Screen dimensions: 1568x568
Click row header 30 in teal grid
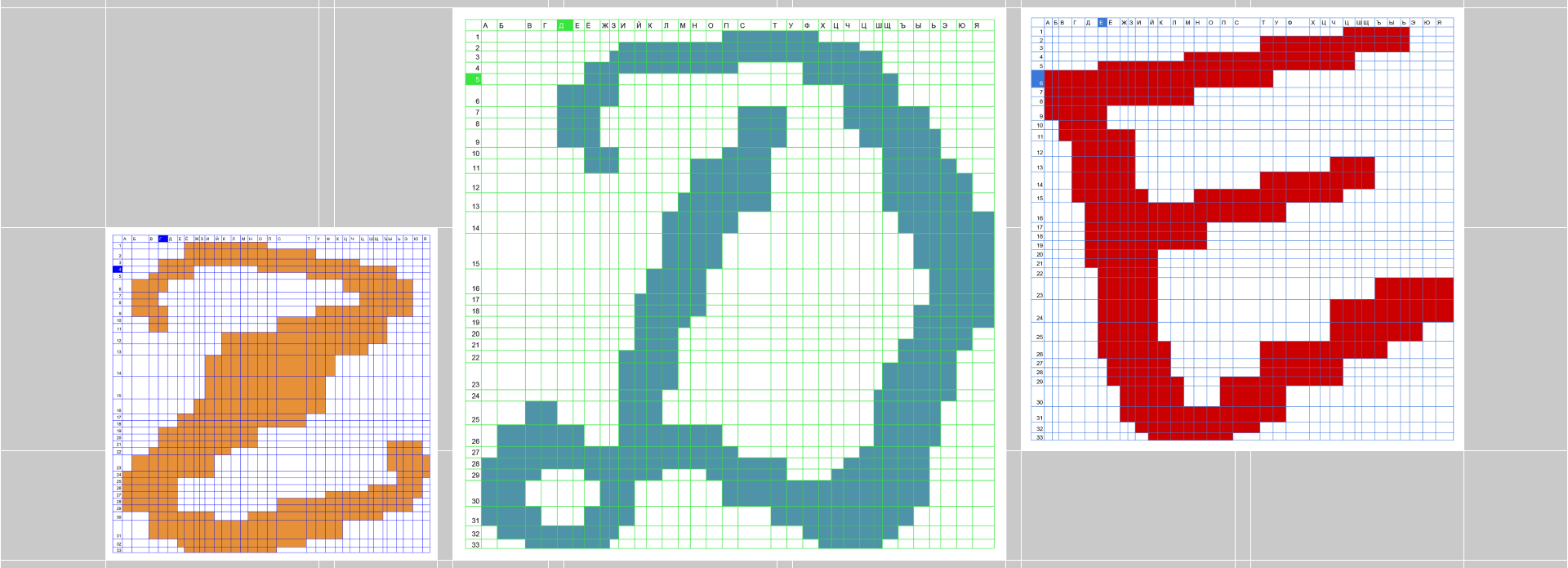point(474,494)
